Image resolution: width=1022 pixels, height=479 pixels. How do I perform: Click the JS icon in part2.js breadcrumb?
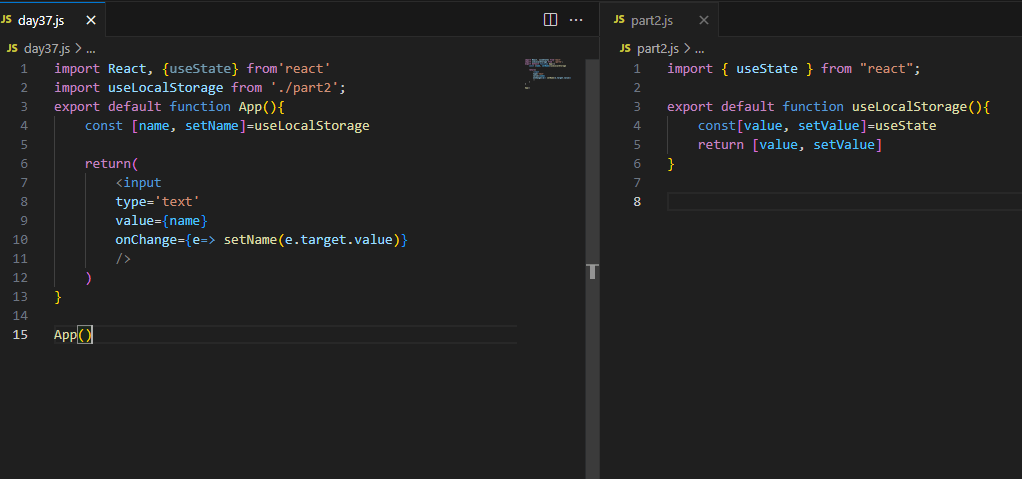coord(625,48)
